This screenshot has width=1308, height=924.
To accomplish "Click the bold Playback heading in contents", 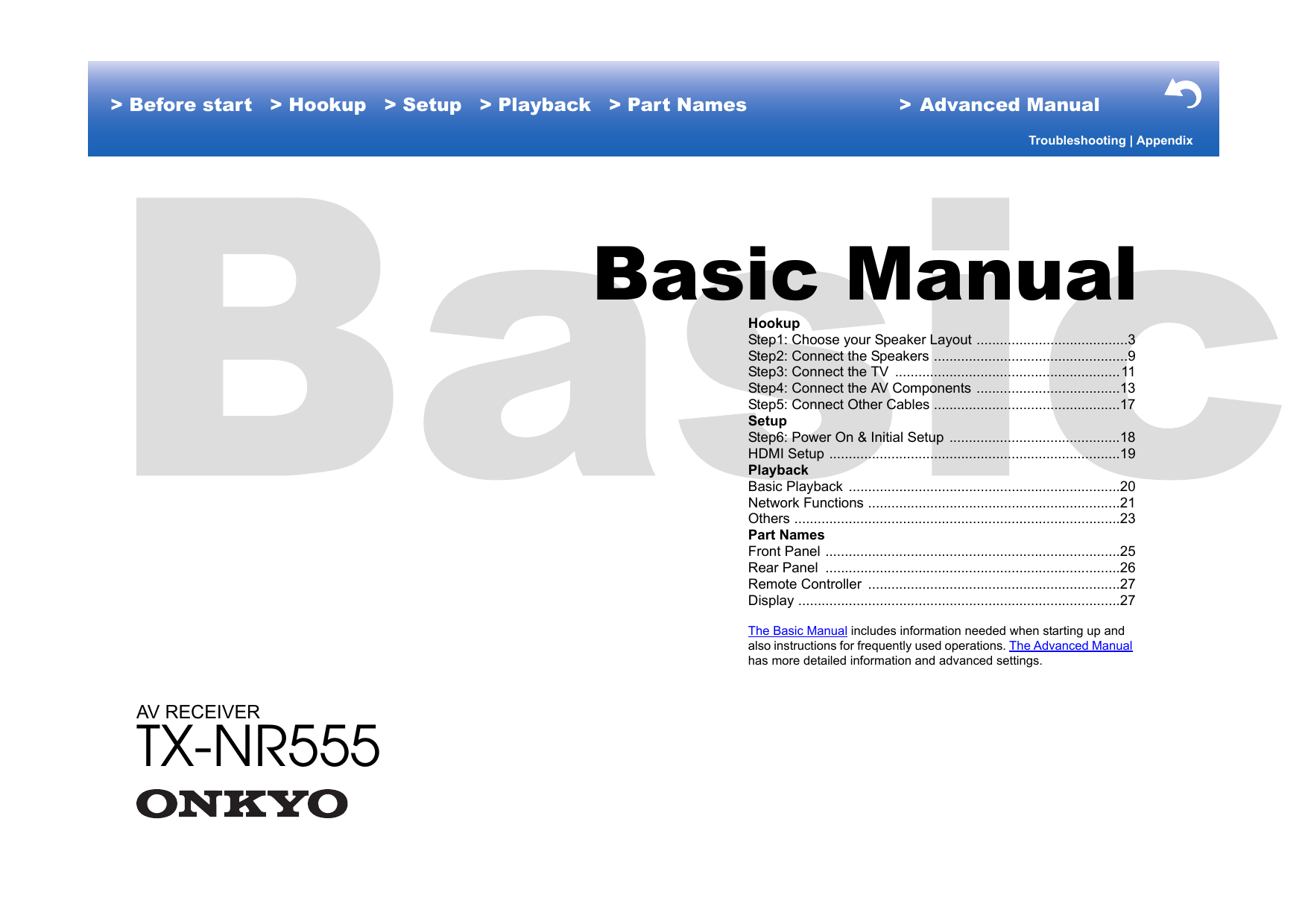I will 778,470.
